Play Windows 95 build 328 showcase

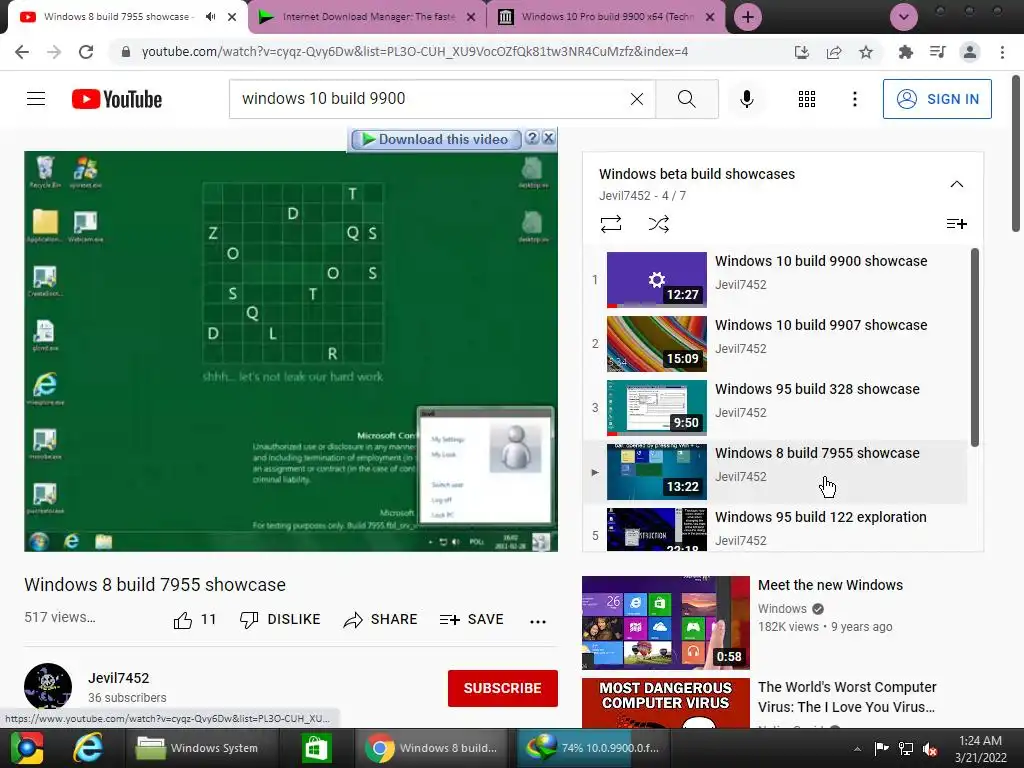coord(774,408)
